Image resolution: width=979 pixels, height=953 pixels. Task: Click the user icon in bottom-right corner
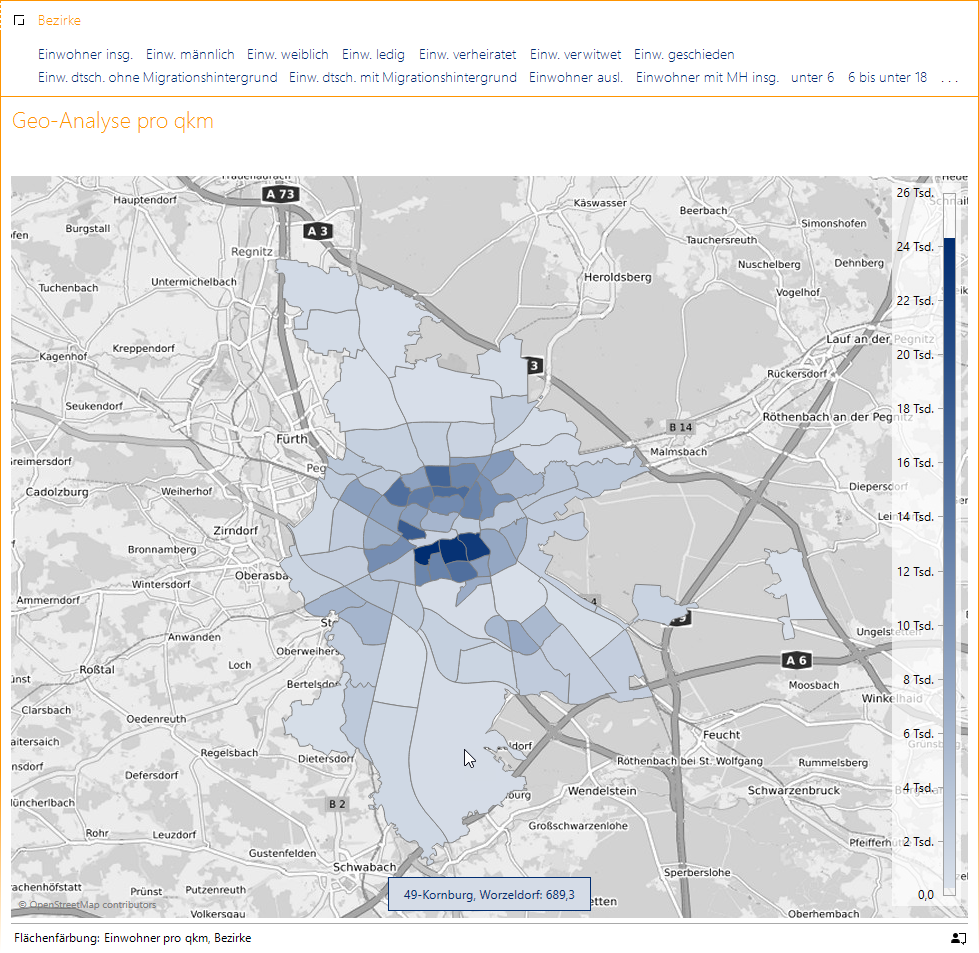(x=958, y=938)
